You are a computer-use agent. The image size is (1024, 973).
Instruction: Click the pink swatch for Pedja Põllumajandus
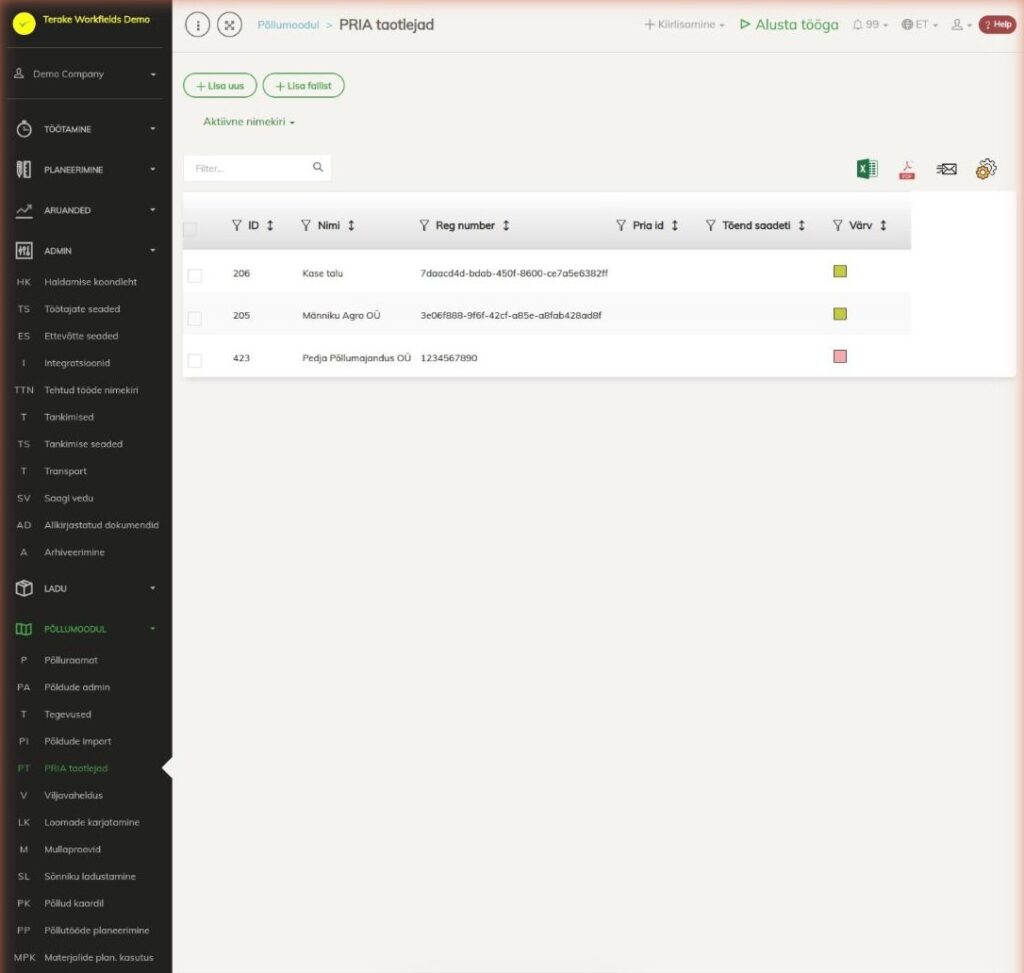pyautogui.click(x=840, y=357)
